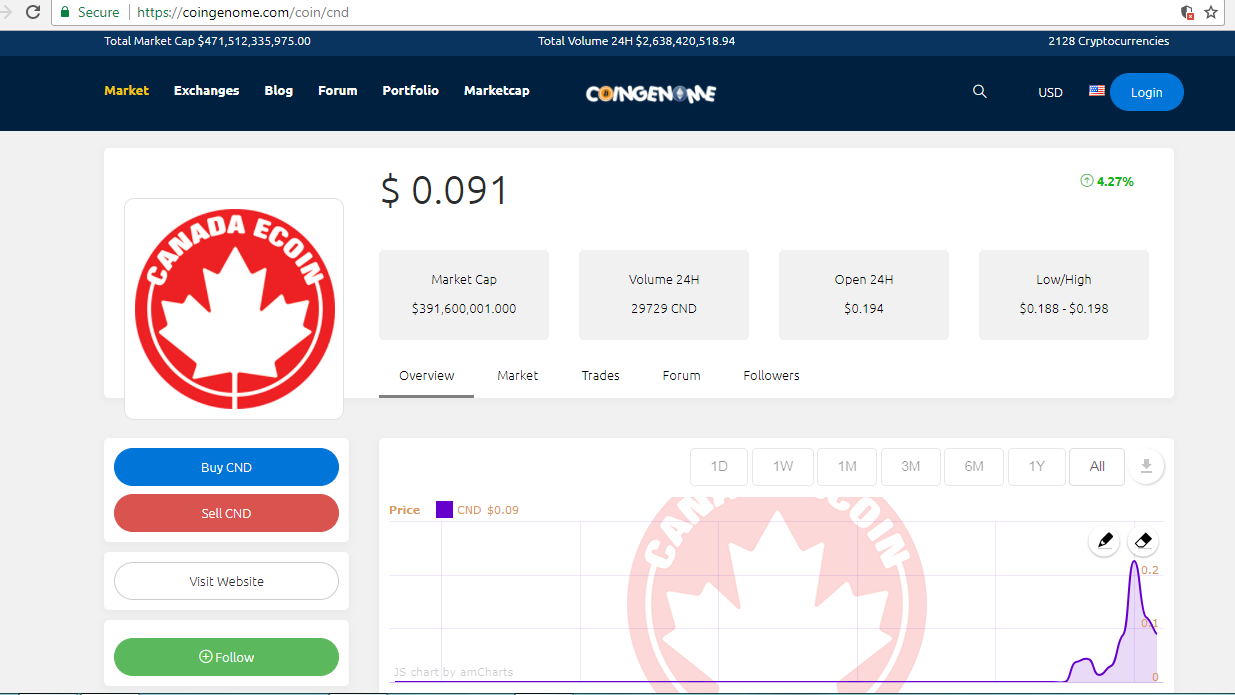This screenshot has width=1235, height=695.
Task: Open the Forum nav menu item
Action: (337, 90)
